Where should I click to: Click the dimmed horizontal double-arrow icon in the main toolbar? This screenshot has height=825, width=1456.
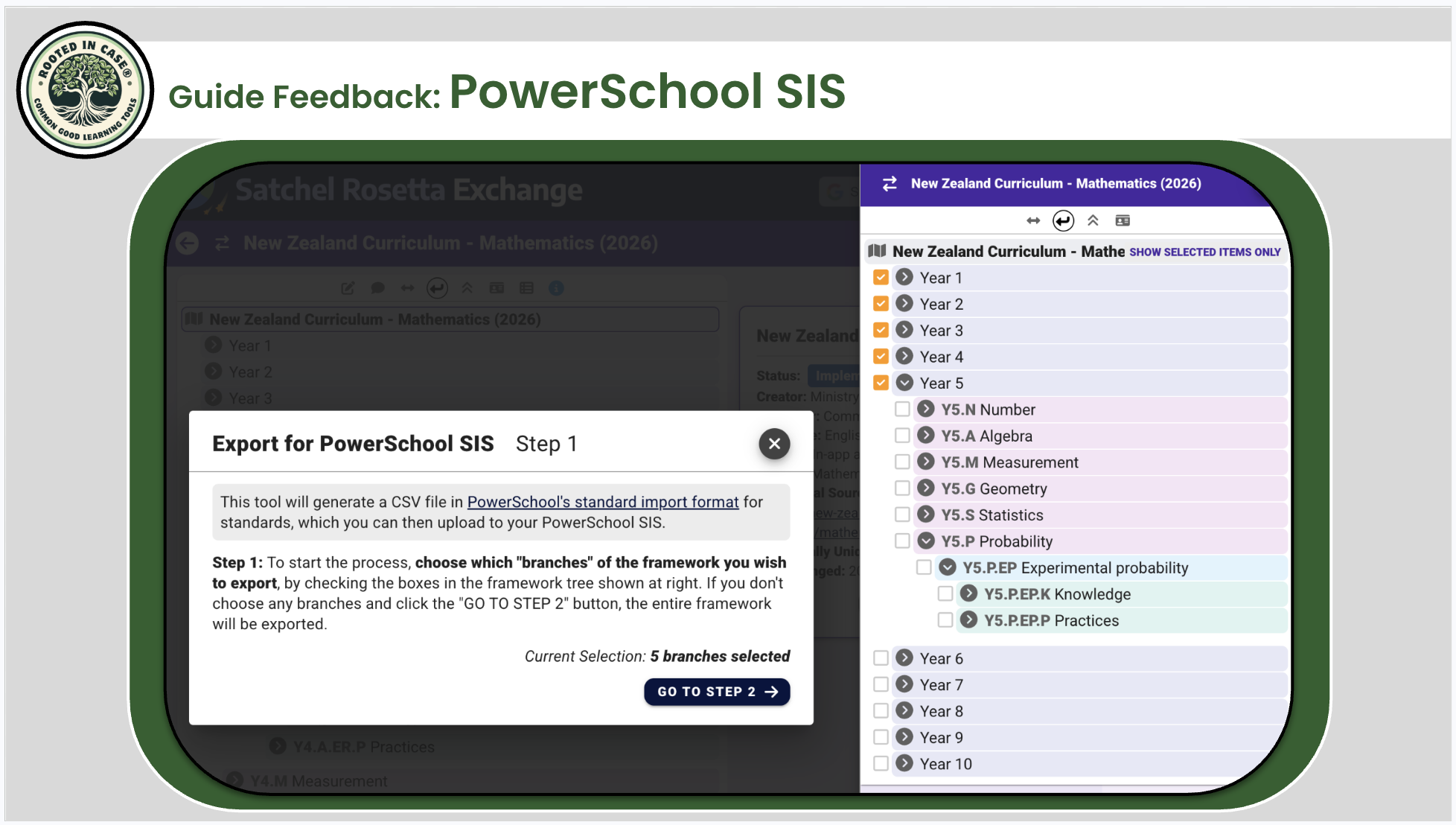407,288
